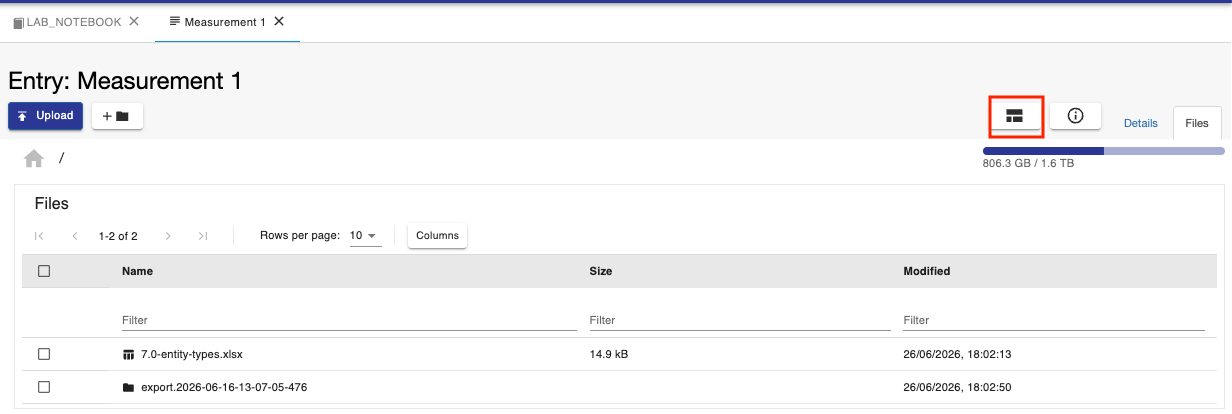Click the storage usage progress bar
Image resolution: width=1232 pixels, height=414 pixels.
pyautogui.click(x=1103, y=151)
